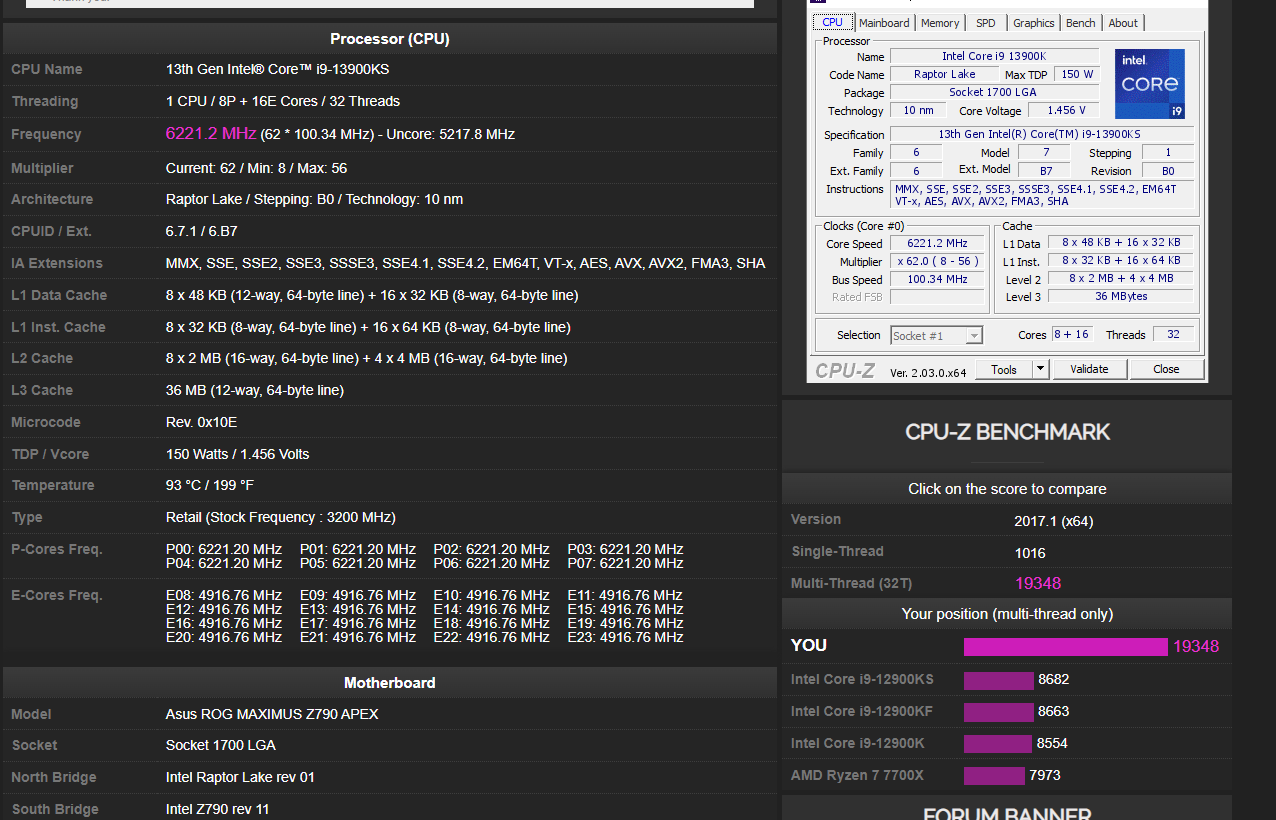This screenshot has height=820, width=1276.
Task: Click the CPUID value 6.7.1 / 6.B7
Action: pyautogui.click(x=202, y=231)
